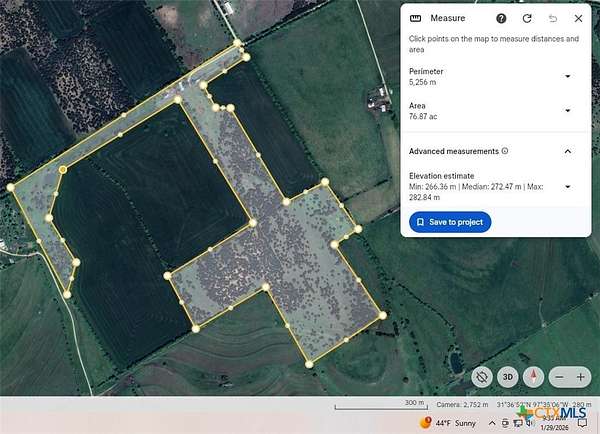Zoom out with the minus button

click(x=560, y=377)
